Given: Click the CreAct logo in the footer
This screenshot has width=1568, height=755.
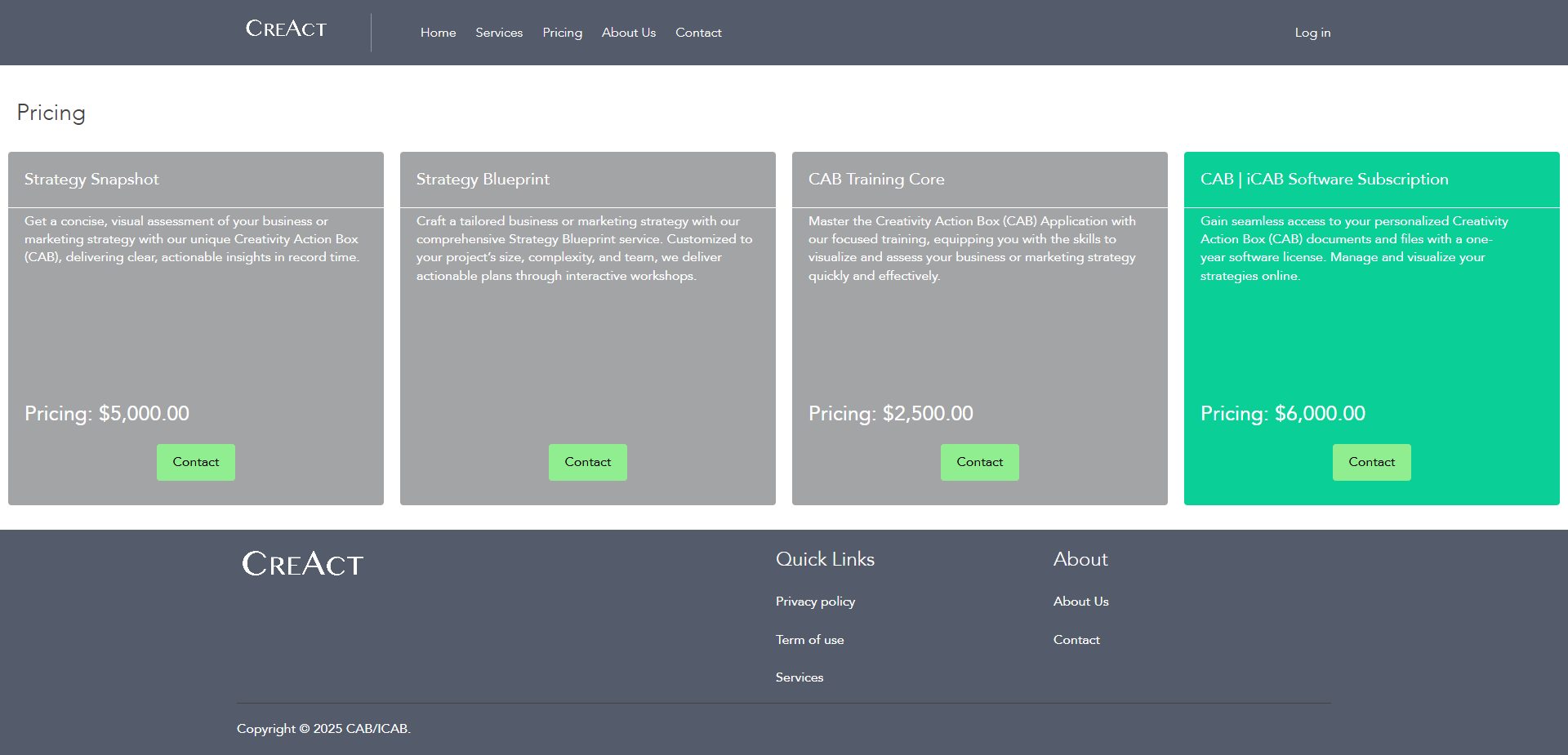Looking at the screenshot, I should coord(302,564).
